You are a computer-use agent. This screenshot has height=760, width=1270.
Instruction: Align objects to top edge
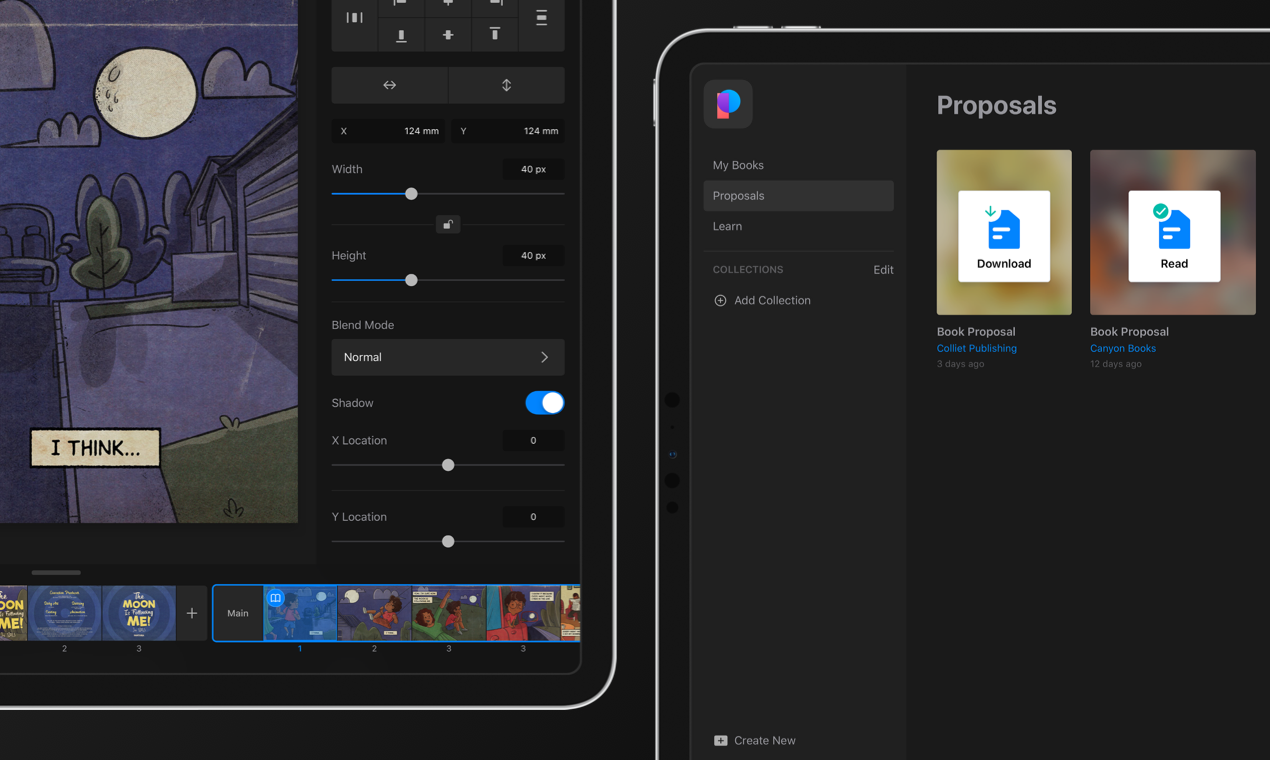pyautogui.click(x=494, y=35)
